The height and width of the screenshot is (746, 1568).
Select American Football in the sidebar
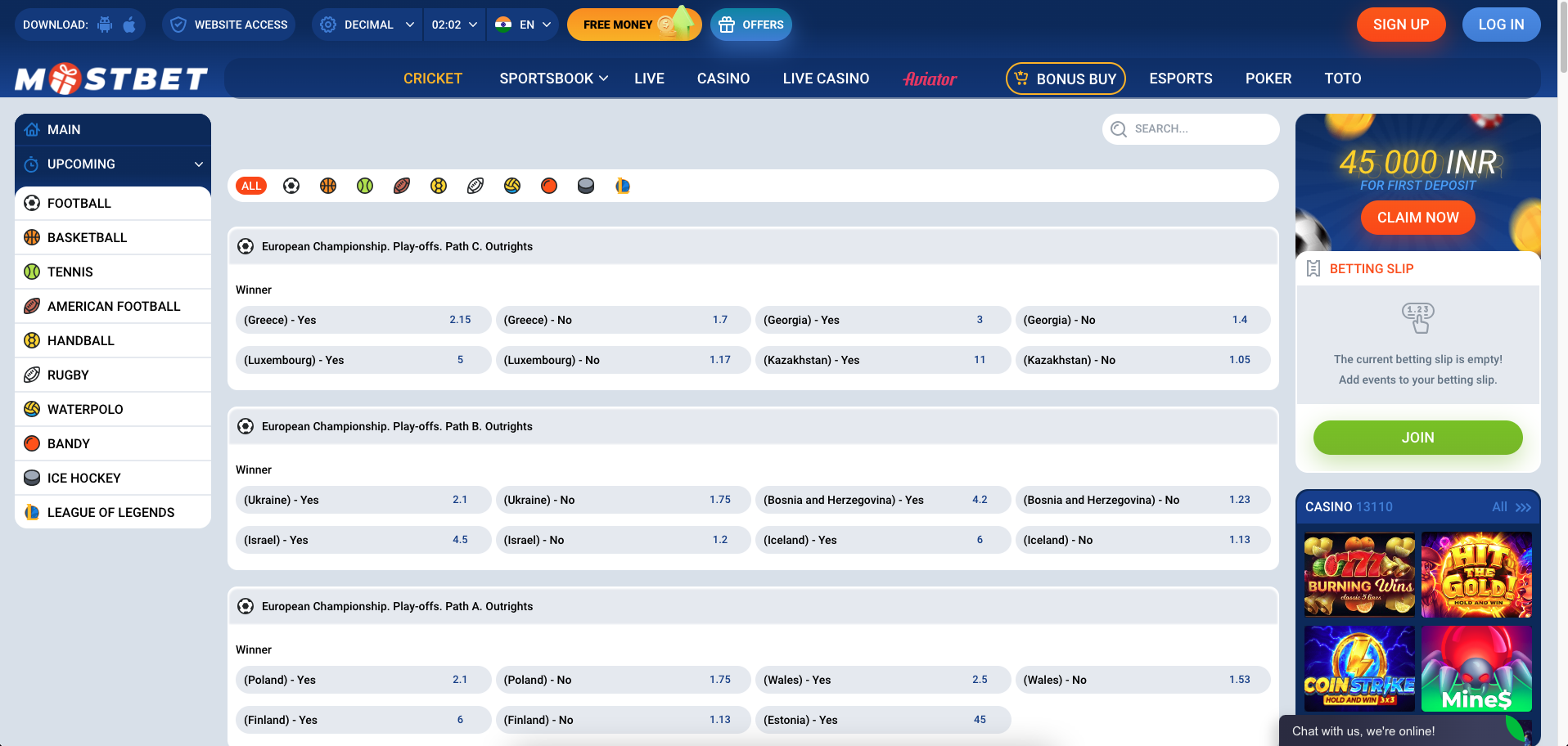[x=113, y=306]
